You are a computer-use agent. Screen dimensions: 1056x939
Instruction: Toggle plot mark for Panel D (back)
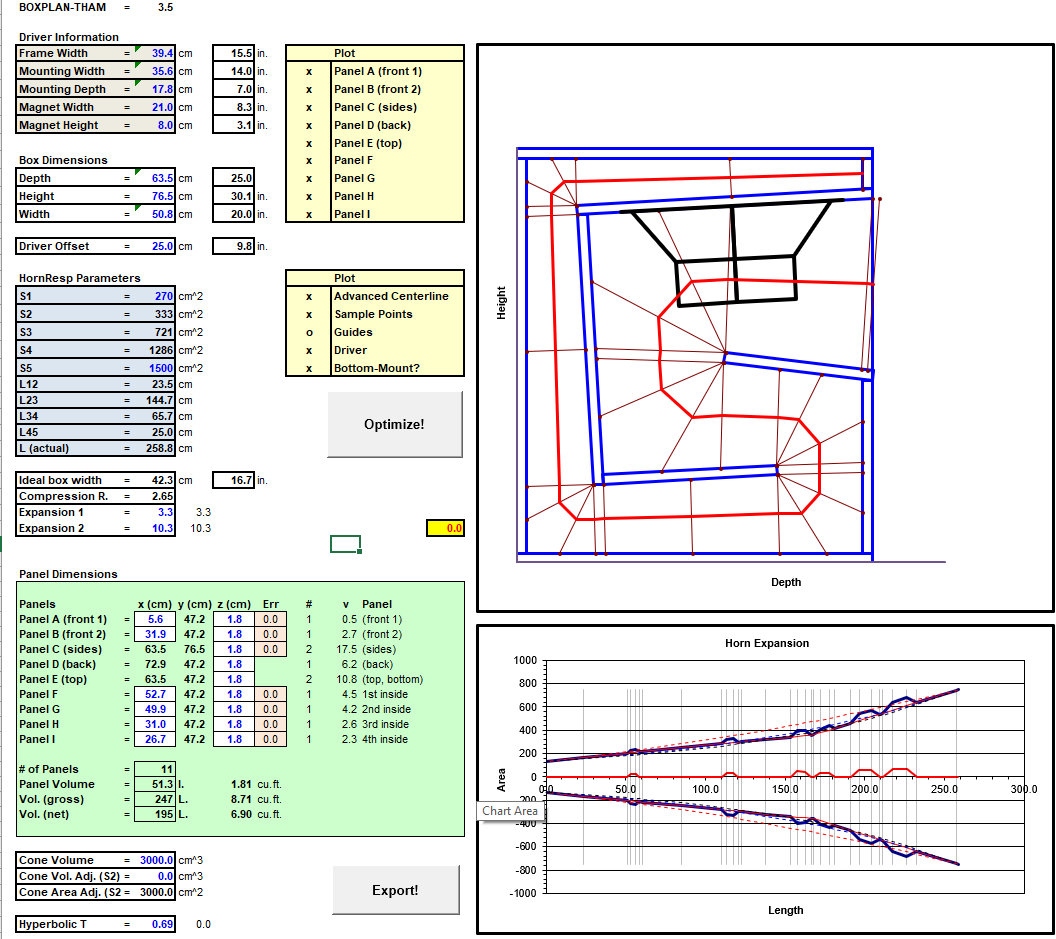(x=309, y=125)
